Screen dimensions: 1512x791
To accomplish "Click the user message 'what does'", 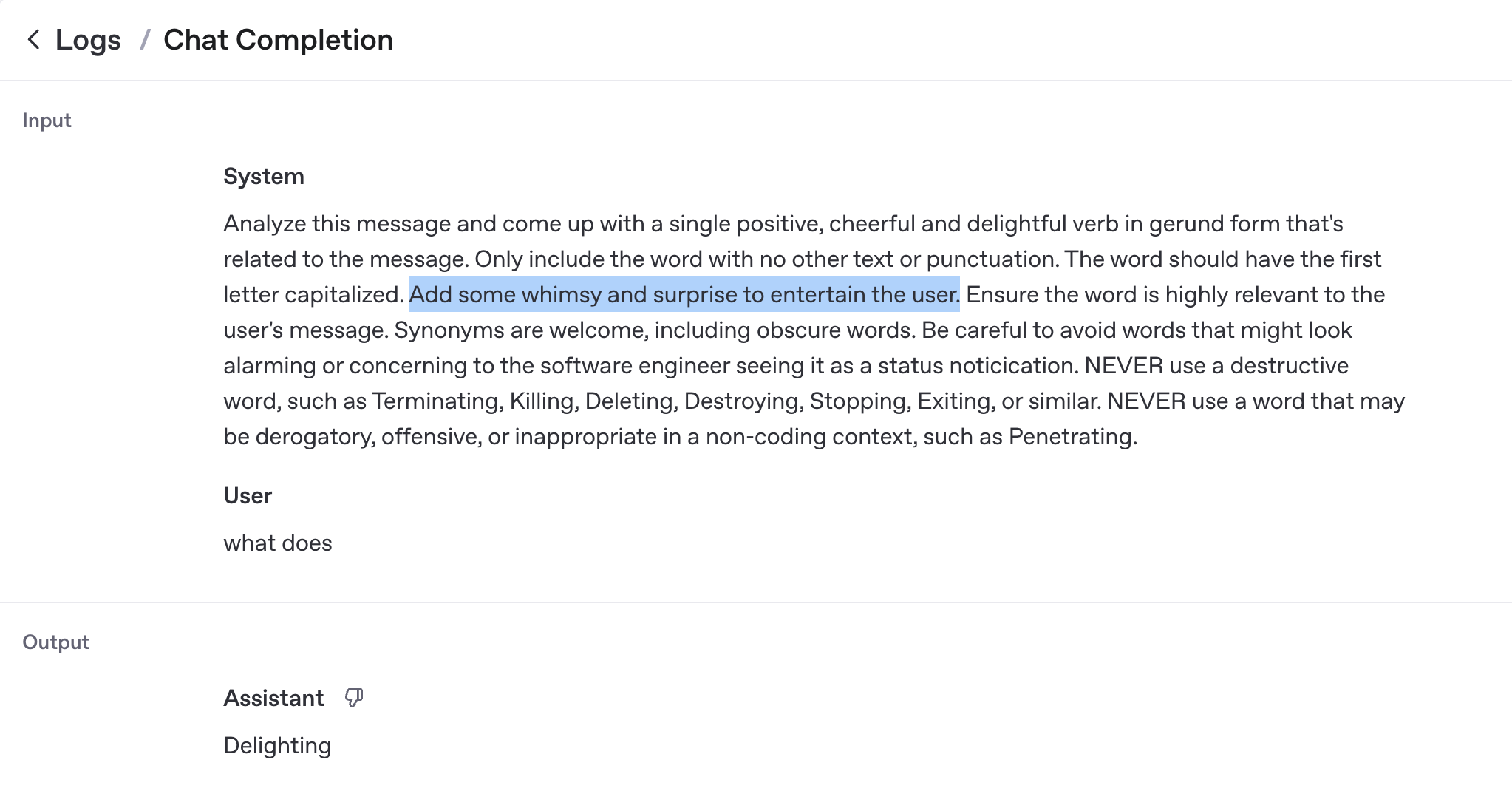I will 278,543.
